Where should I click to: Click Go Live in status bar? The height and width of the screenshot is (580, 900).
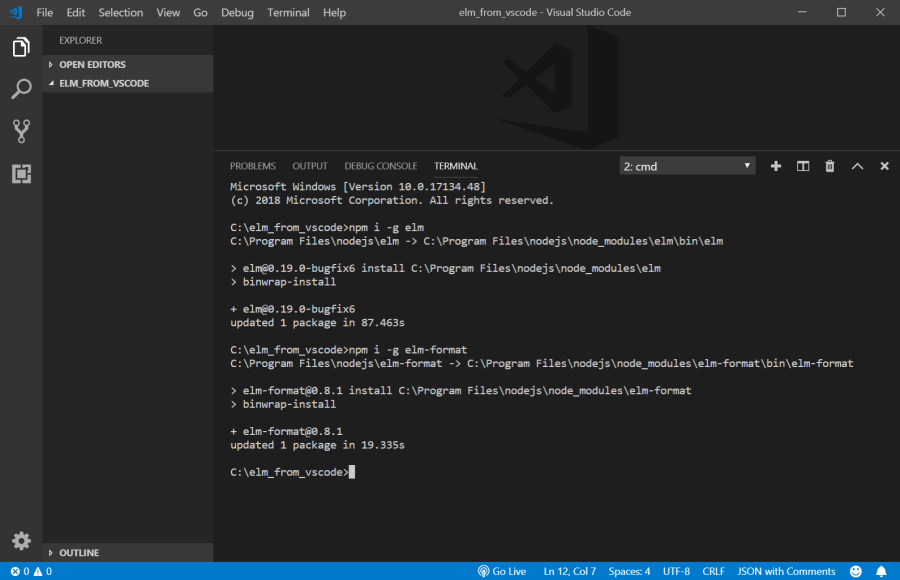pos(502,572)
